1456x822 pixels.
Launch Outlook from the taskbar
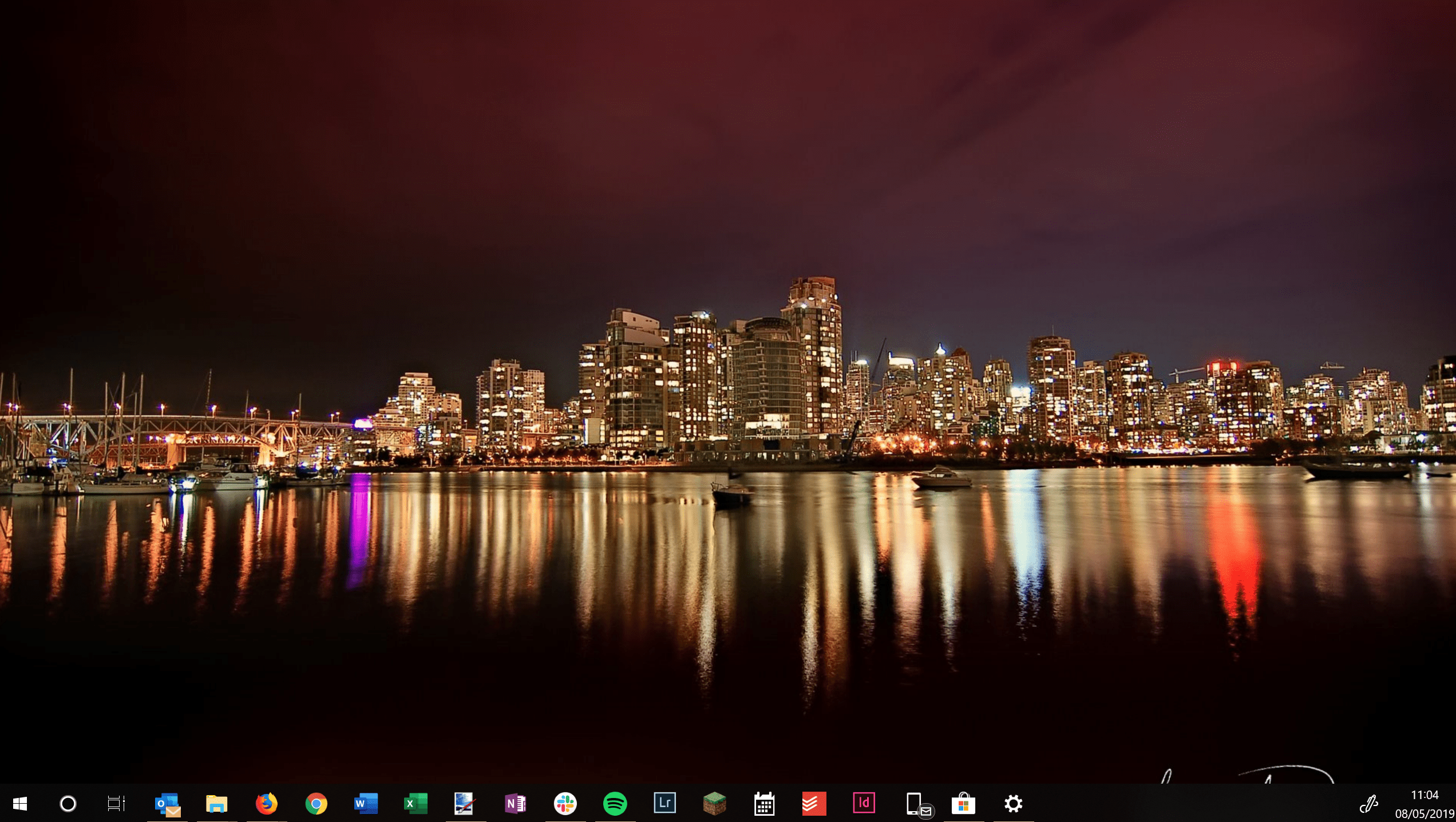[167, 804]
